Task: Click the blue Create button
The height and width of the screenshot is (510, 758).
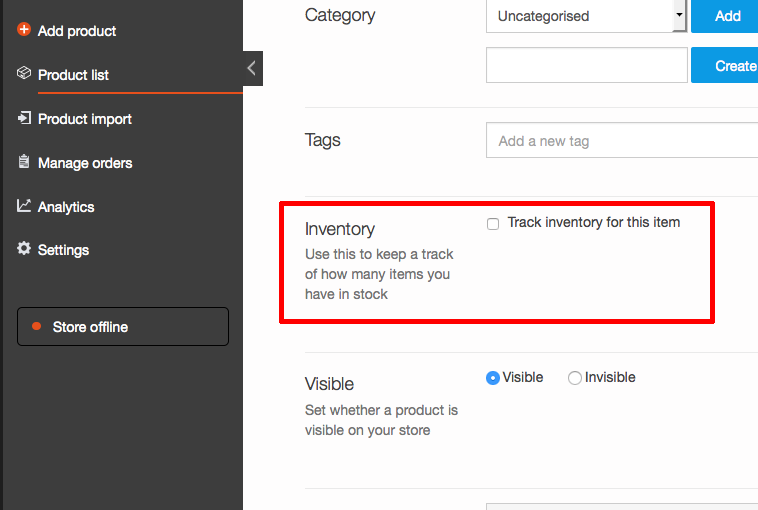Action: coord(725,65)
